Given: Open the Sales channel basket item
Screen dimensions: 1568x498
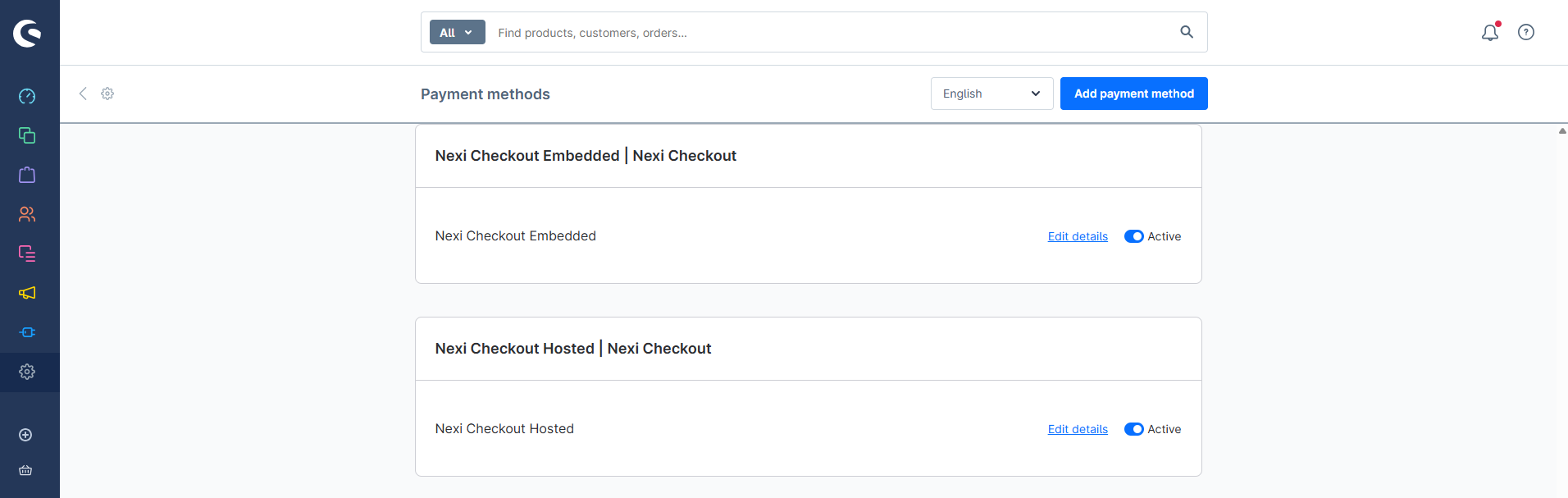Looking at the screenshot, I should point(25,470).
